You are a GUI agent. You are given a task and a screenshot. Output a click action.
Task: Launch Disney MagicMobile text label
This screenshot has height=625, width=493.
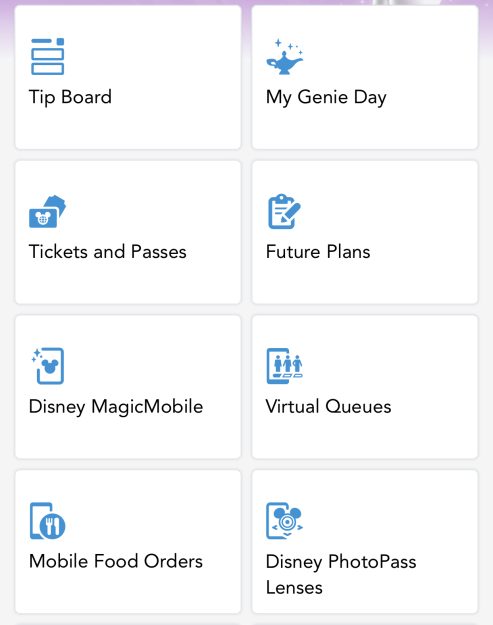point(116,407)
